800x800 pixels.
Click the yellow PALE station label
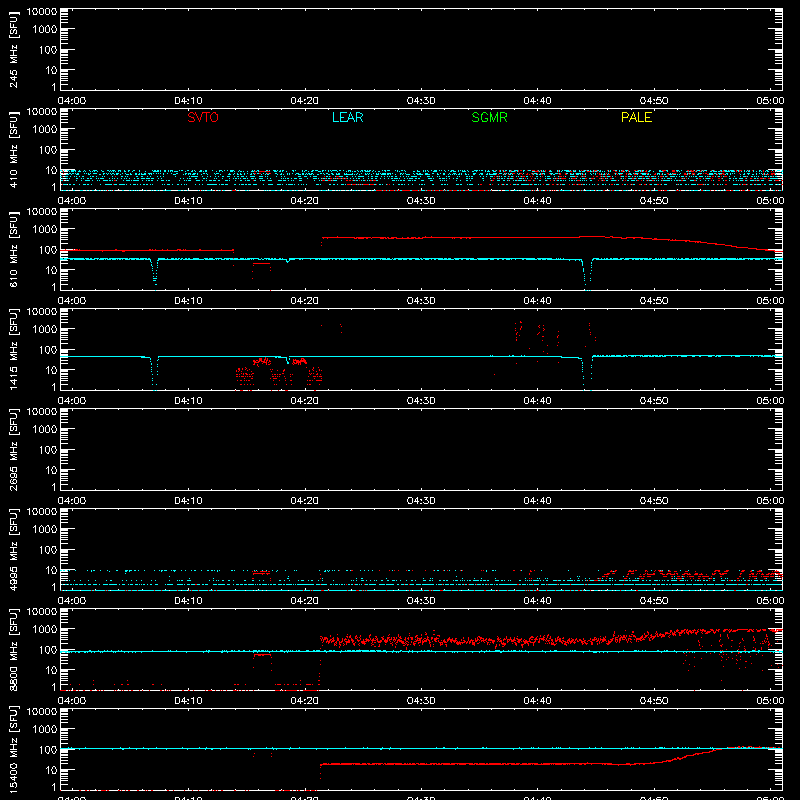click(x=636, y=117)
